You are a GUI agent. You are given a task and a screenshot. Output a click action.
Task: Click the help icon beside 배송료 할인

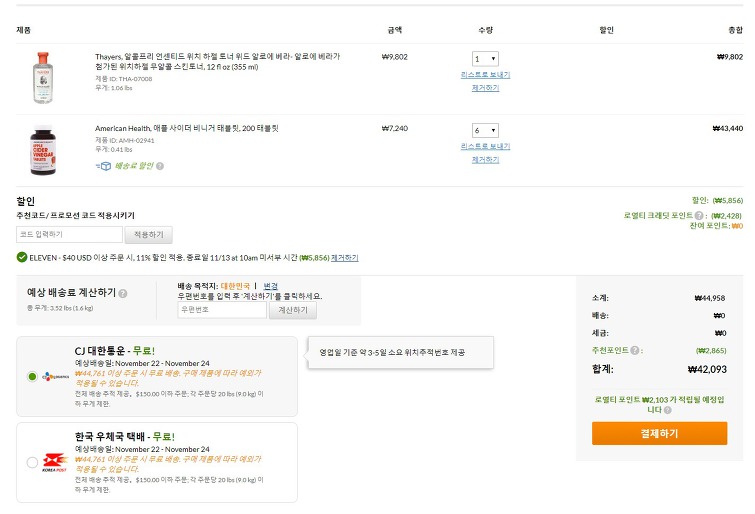[160, 166]
